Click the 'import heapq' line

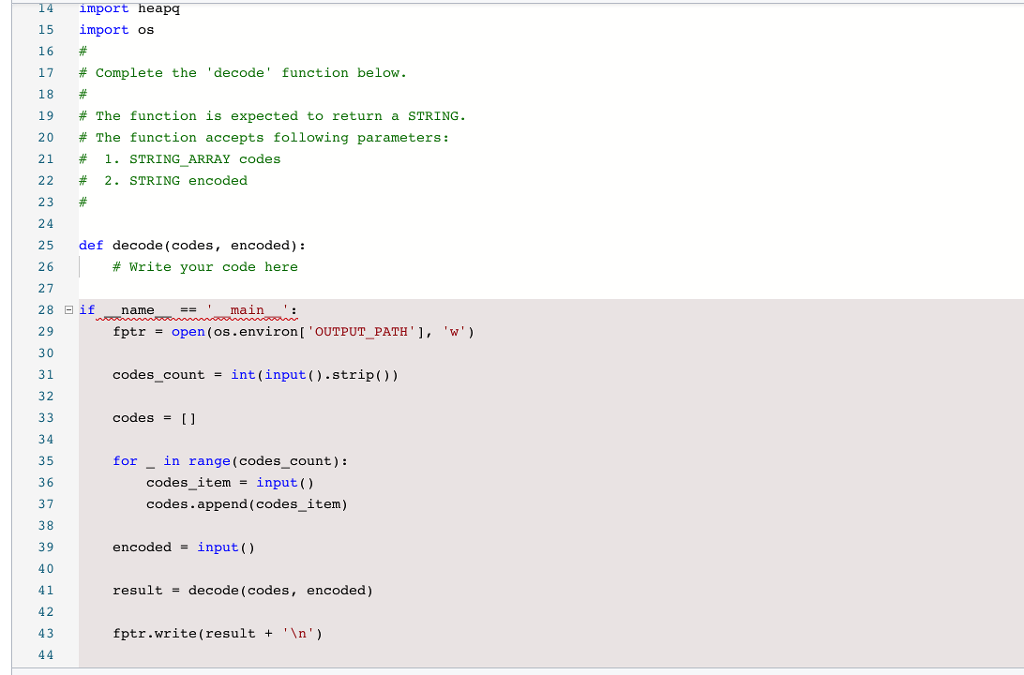(129, 8)
